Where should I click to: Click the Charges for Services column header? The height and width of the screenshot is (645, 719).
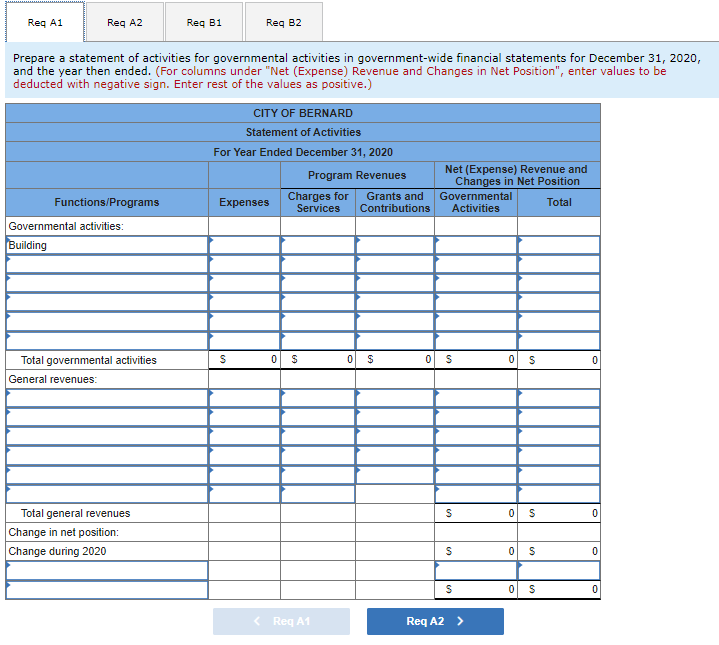[x=318, y=202]
